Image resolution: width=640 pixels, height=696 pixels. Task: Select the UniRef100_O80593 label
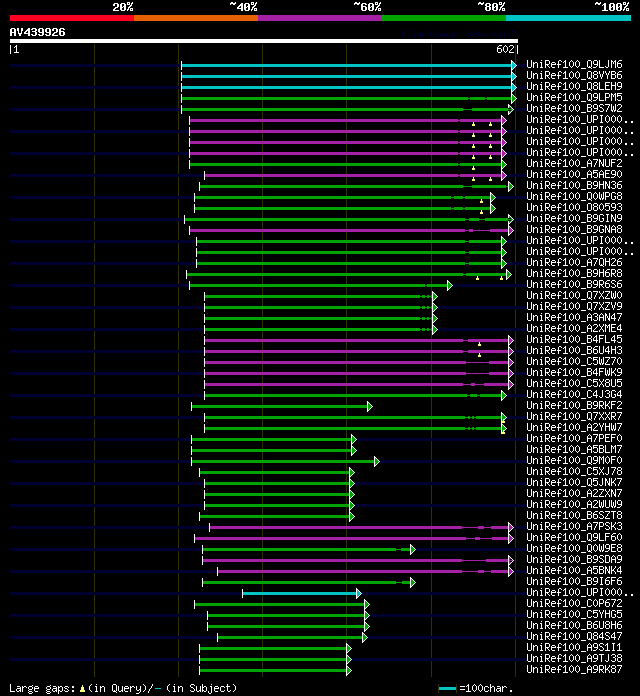[x=574, y=207]
